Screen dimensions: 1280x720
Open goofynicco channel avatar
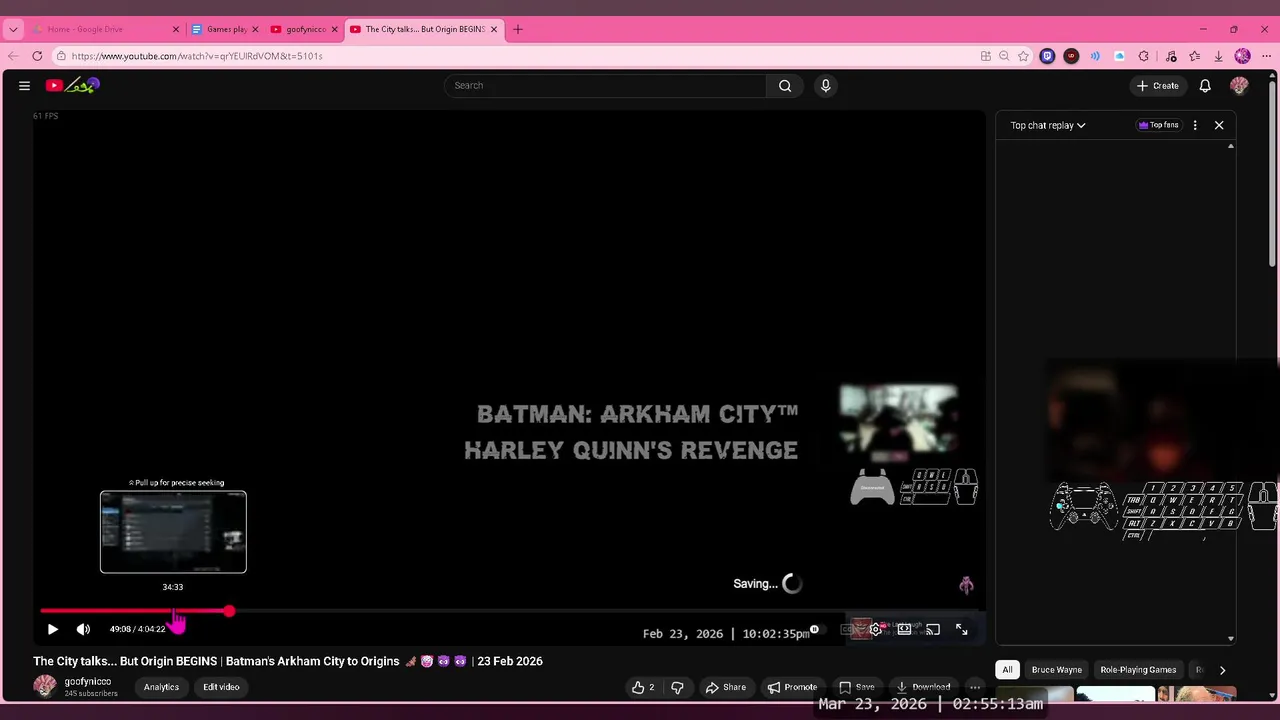(45, 686)
